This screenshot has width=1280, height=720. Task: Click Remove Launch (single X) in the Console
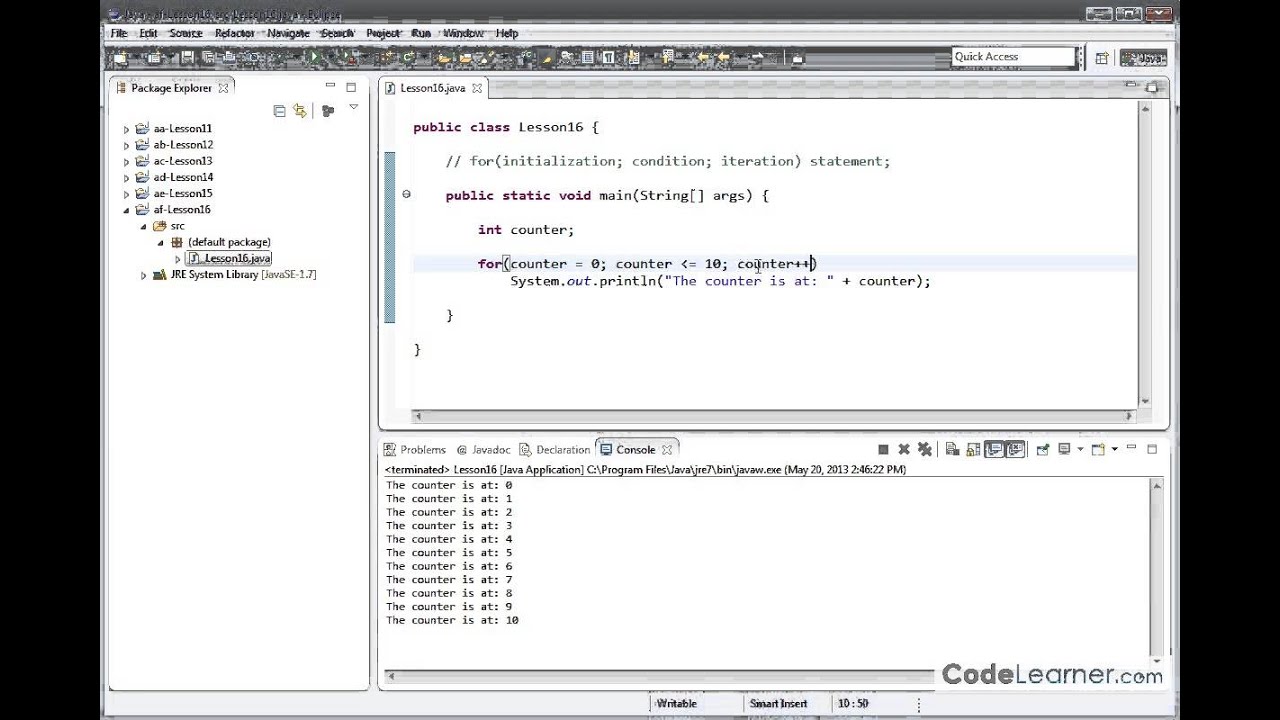click(904, 450)
